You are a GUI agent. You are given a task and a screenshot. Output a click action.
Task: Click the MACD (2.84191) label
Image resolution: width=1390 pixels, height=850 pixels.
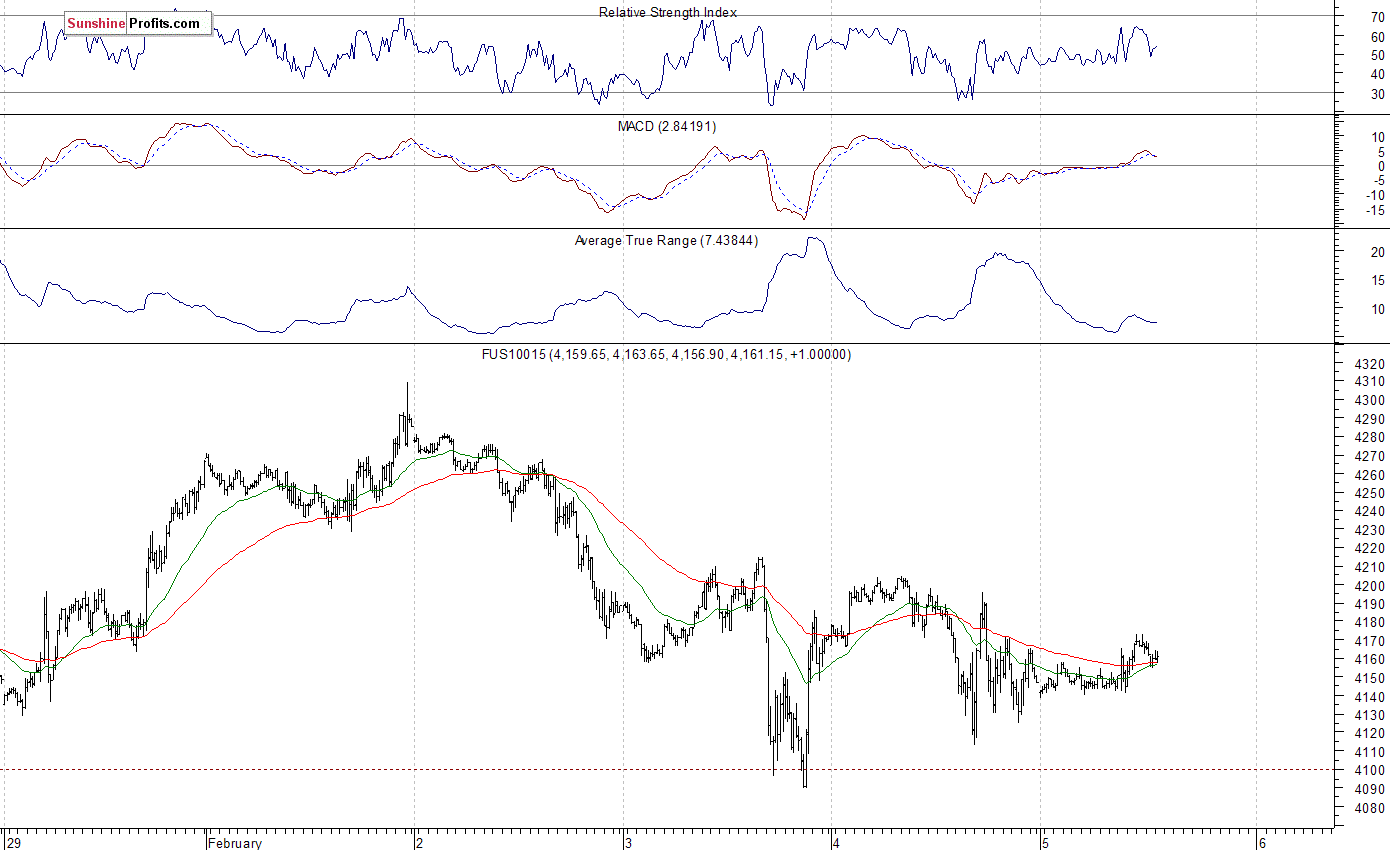pyautogui.click(x=666, y=126)
